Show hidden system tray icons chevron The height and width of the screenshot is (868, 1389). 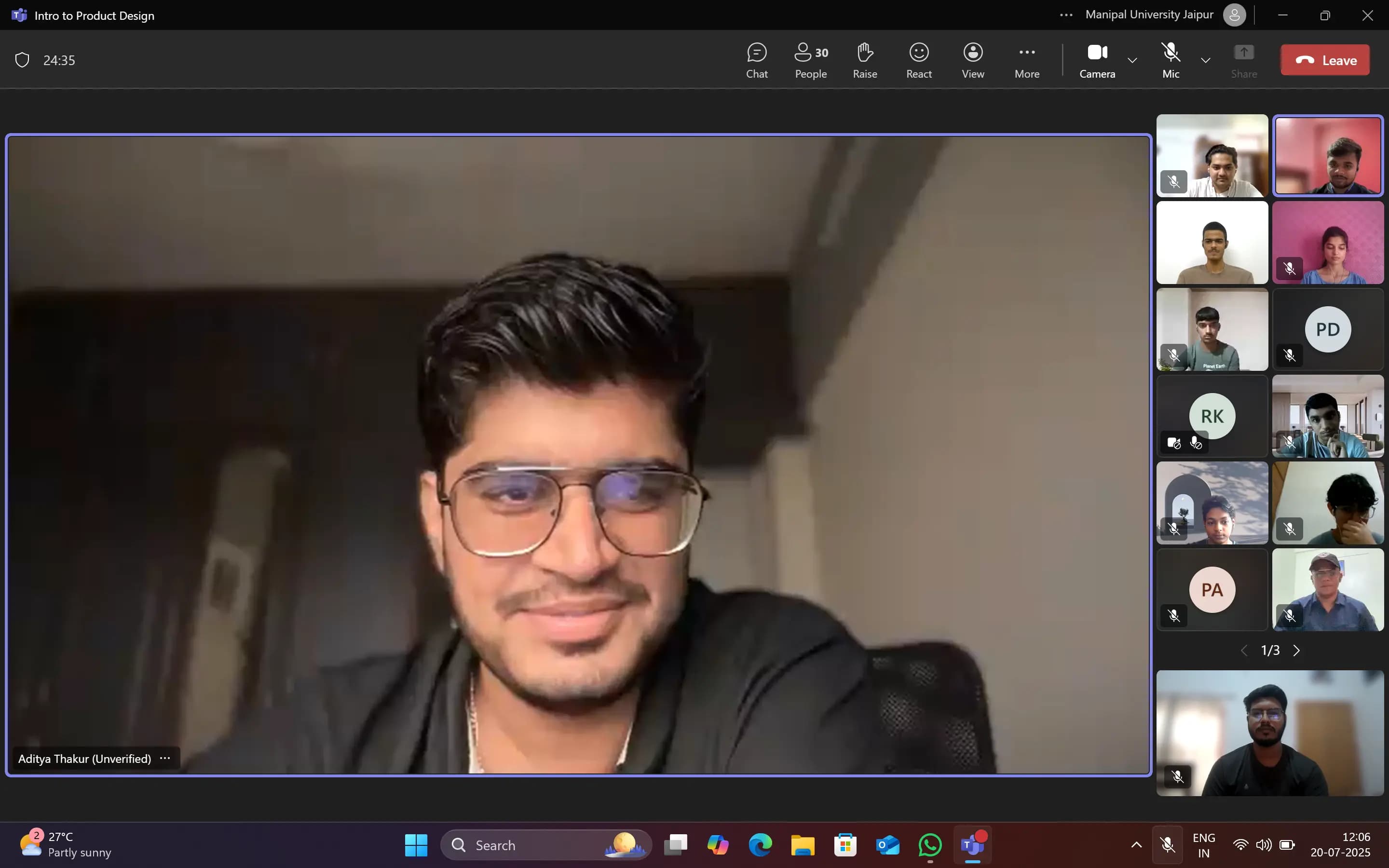tap(1136, 844)
